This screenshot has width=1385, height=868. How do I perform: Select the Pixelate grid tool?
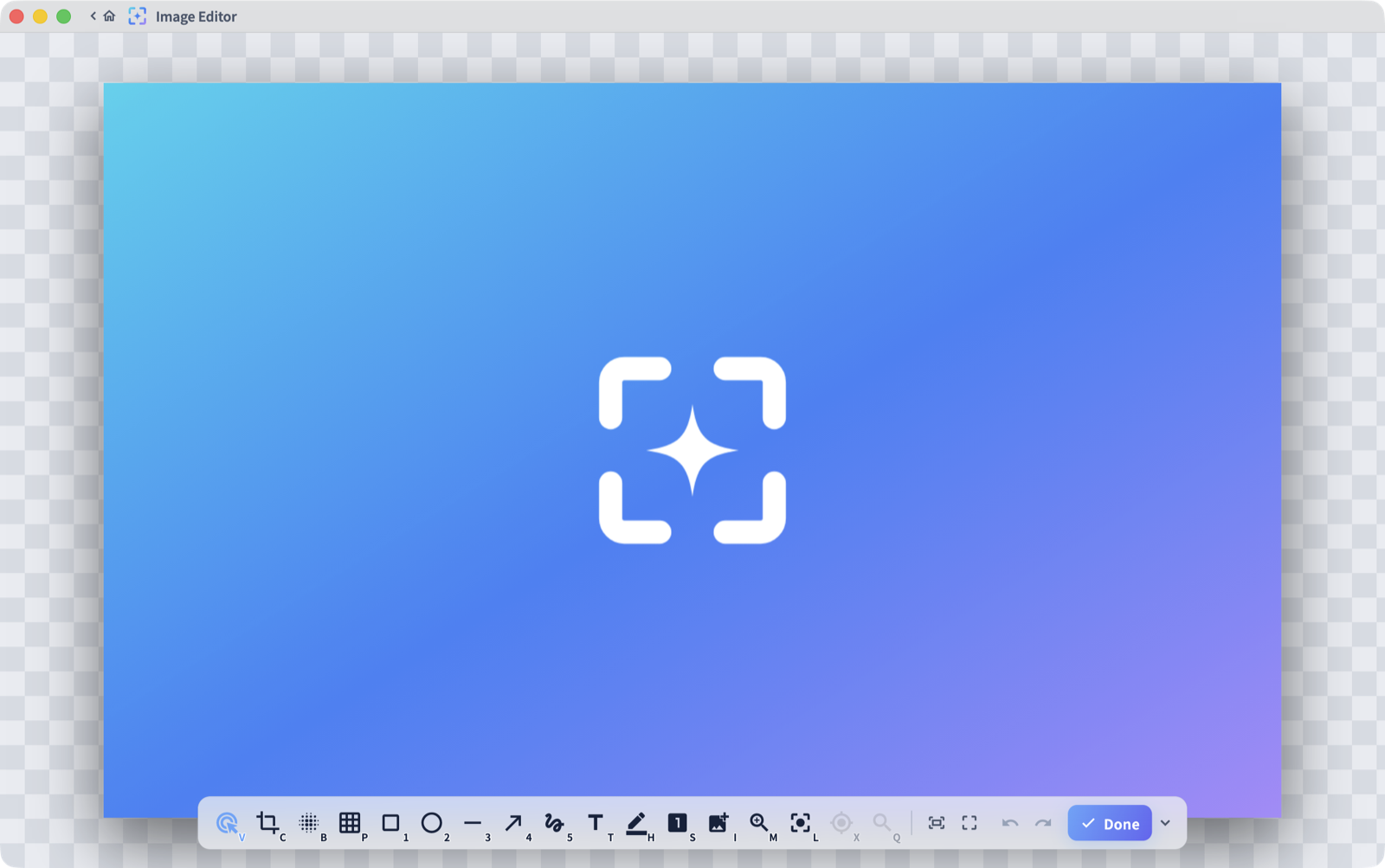point(350,823)
